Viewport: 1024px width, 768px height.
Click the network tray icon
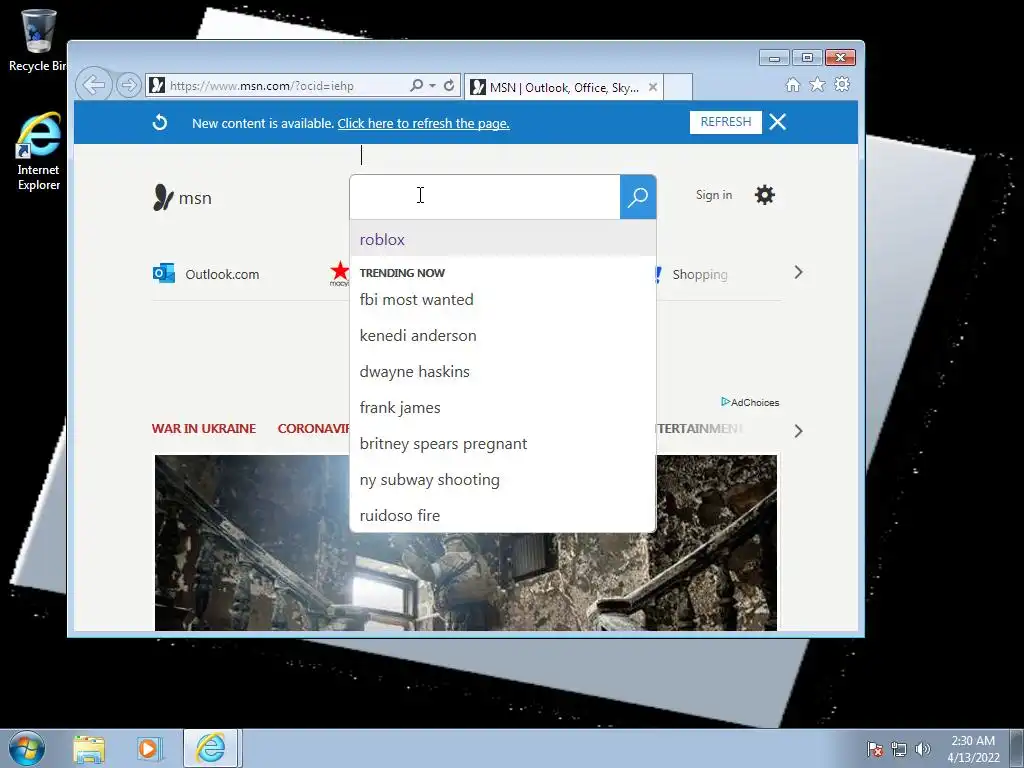[899, 749]
